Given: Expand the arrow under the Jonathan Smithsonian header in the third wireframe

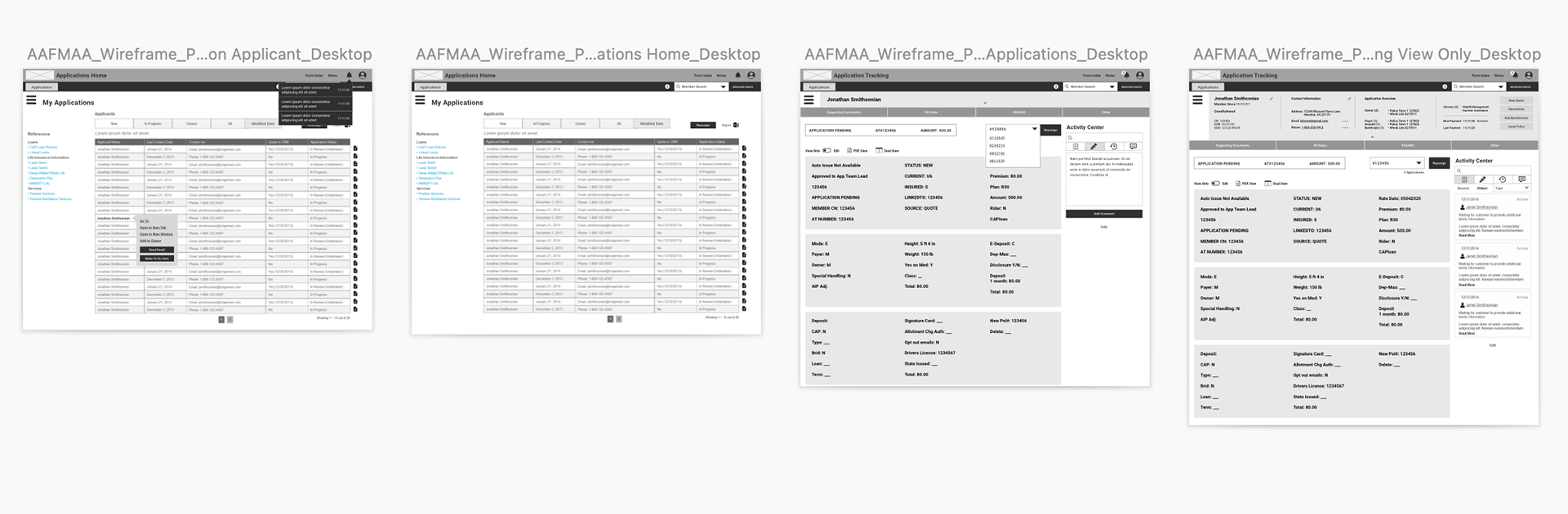Looking at the screenshot, I should [985, 103].
